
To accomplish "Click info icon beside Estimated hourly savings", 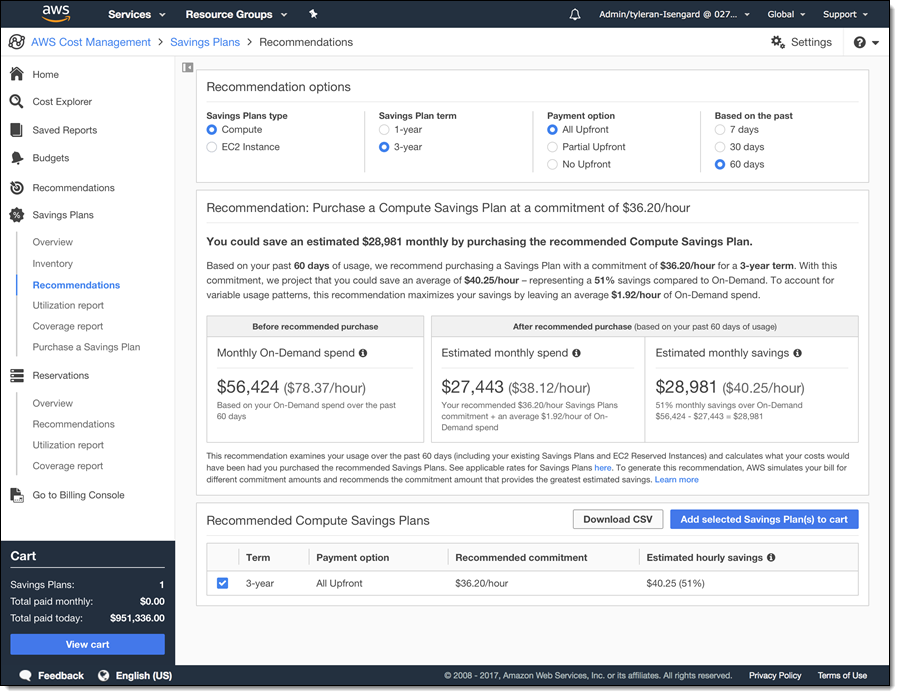I will 771,557.
